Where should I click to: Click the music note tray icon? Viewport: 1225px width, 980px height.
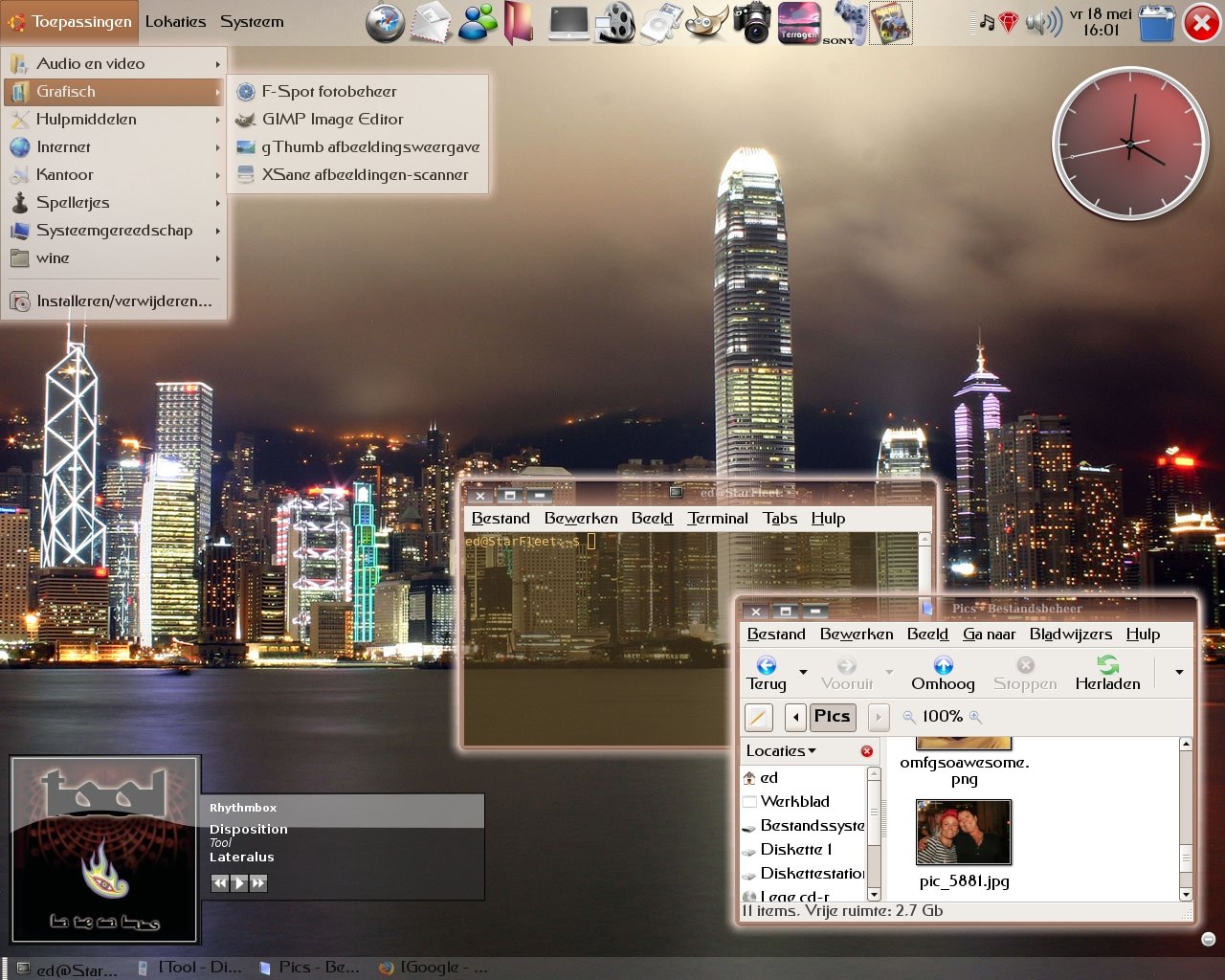(x=986, y=22)
